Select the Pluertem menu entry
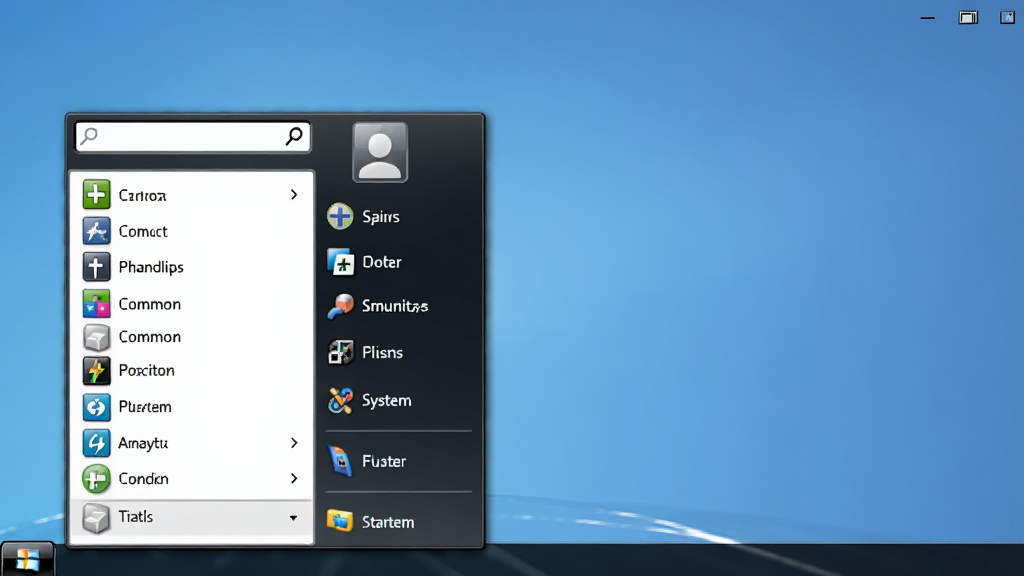 click(191, 408)
